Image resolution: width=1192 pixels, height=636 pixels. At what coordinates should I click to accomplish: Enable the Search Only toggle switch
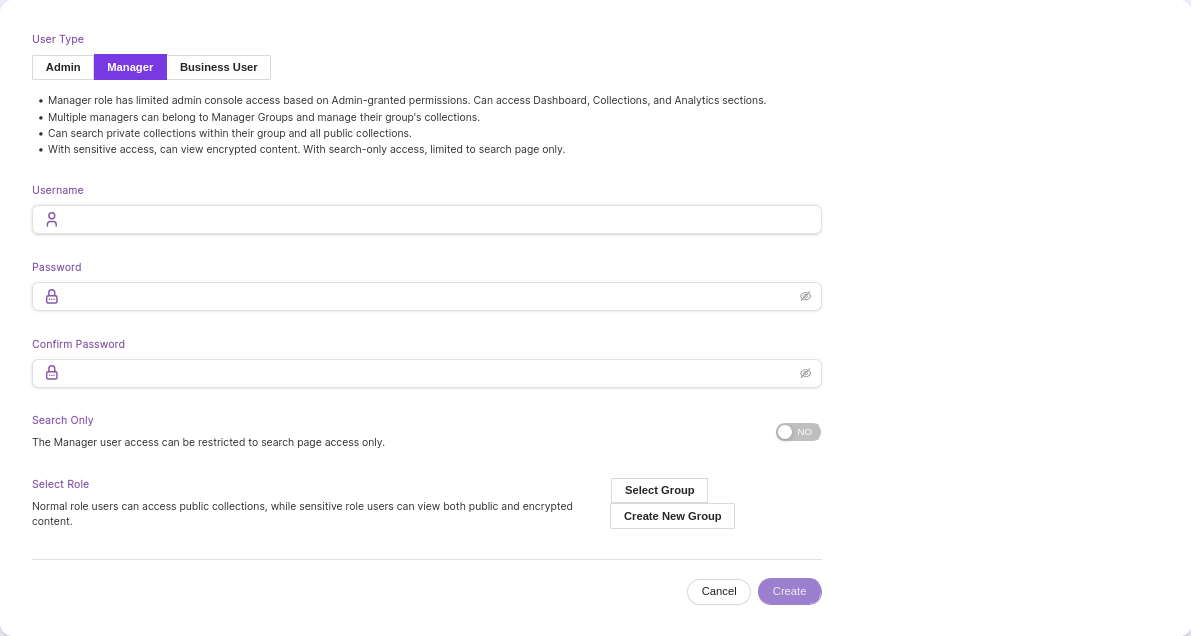tap(798, 432)
